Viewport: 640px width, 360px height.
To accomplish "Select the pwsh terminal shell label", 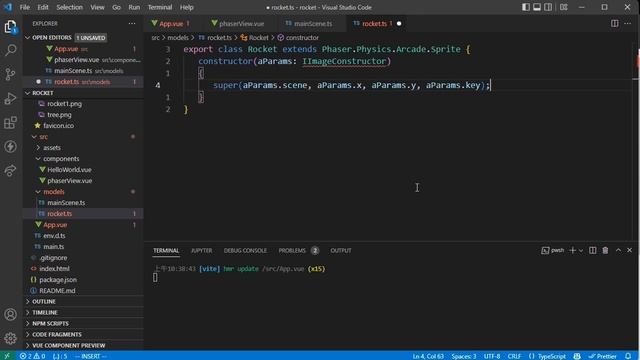I will pos(553,250).
